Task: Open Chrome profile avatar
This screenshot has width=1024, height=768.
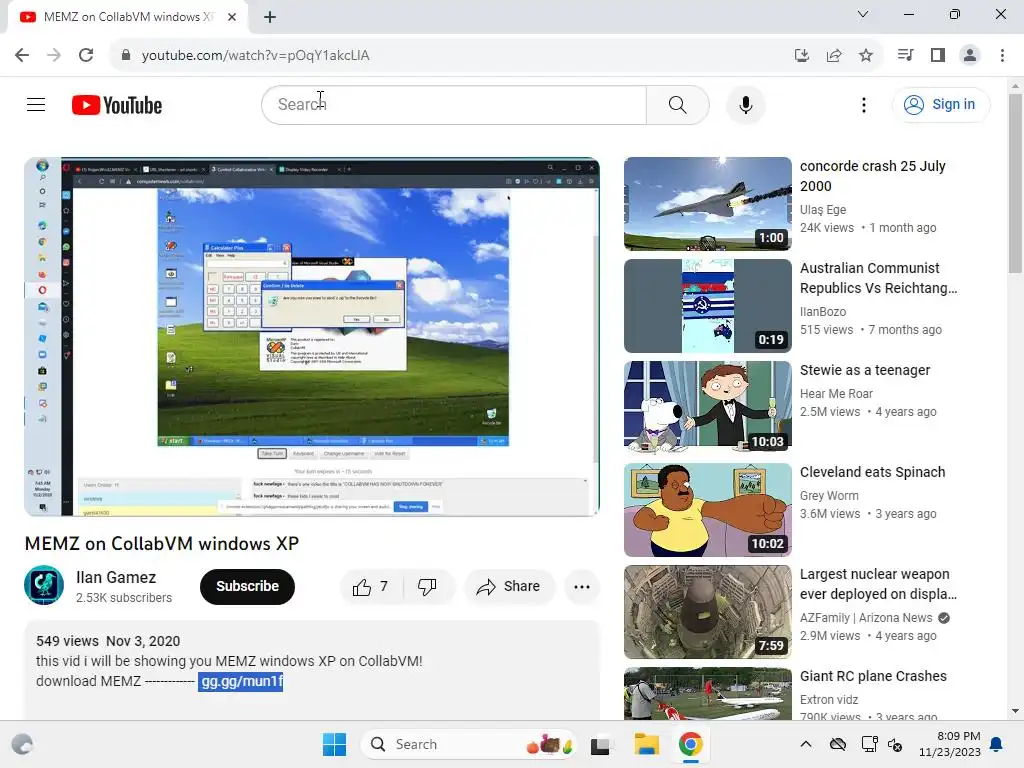Action: pyautogui.click(x=970, y=55)
